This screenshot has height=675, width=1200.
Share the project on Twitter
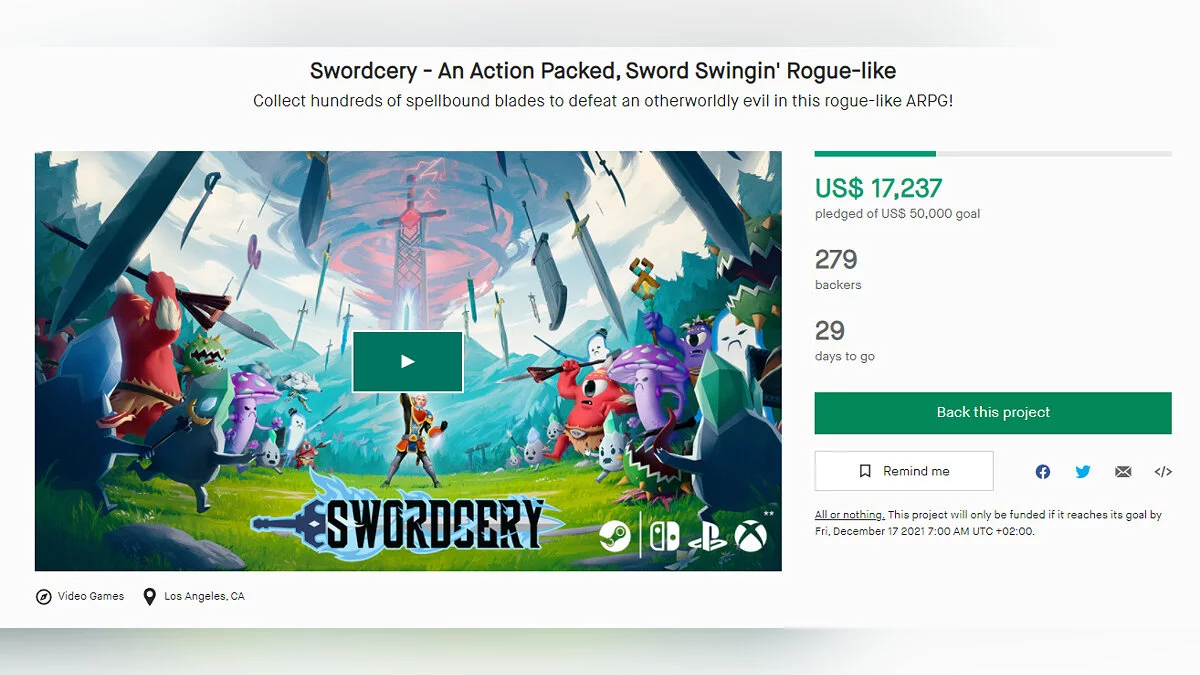tap(1083, 472)
